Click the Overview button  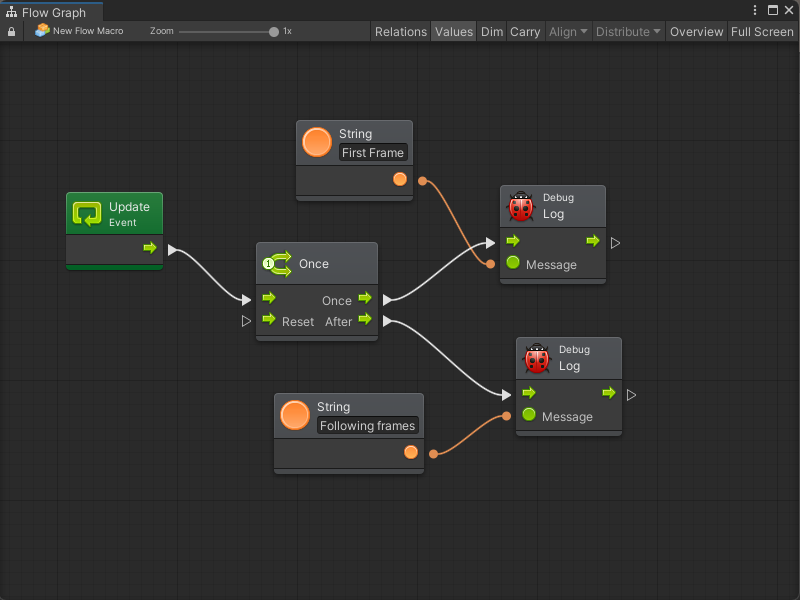pos(696,32)
